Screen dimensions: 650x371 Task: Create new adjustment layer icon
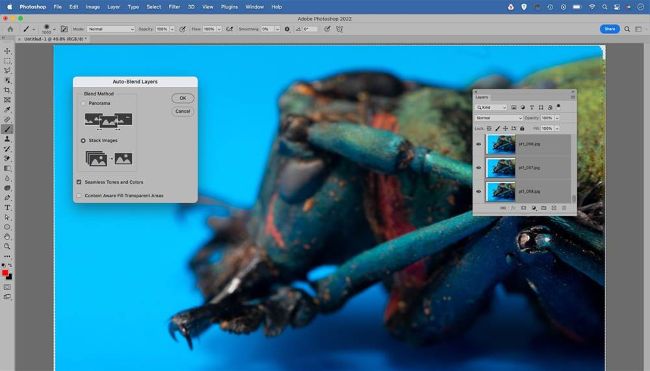(534, 208)
